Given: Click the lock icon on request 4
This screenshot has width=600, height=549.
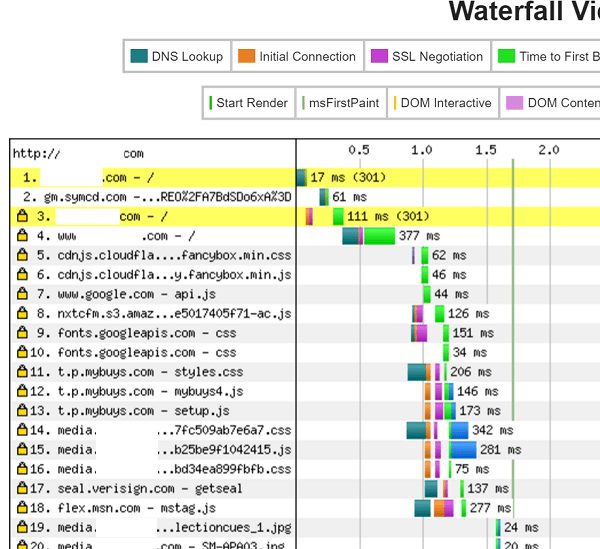Looking at the screenshot, I should [x=23, y=235].
